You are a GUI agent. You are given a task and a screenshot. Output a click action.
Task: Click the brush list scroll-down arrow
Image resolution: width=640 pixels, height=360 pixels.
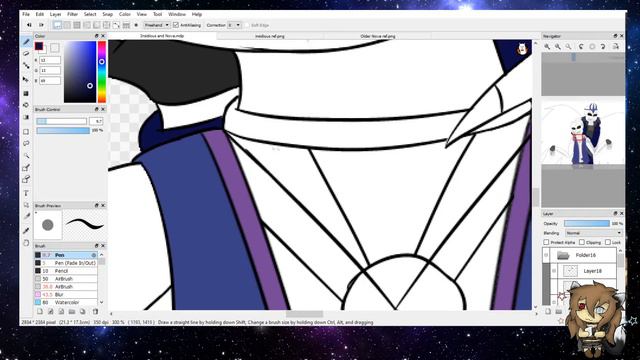(102, 302)
